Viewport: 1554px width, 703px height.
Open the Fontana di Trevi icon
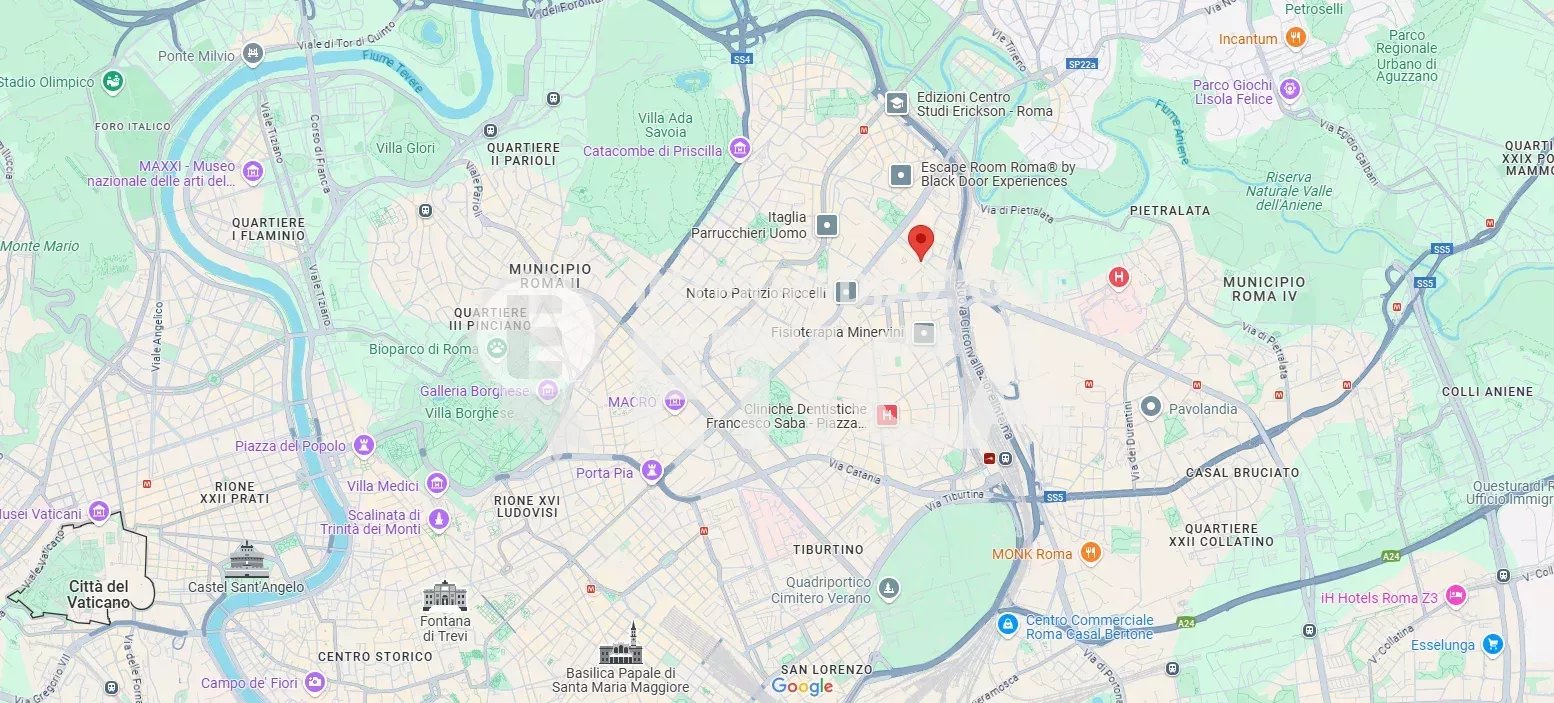coord(445,595)
